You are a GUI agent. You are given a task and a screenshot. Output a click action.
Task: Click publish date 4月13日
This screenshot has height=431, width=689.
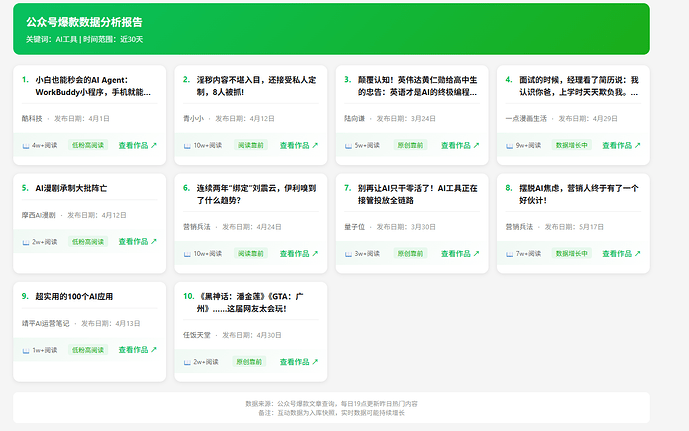coord(128,323)
